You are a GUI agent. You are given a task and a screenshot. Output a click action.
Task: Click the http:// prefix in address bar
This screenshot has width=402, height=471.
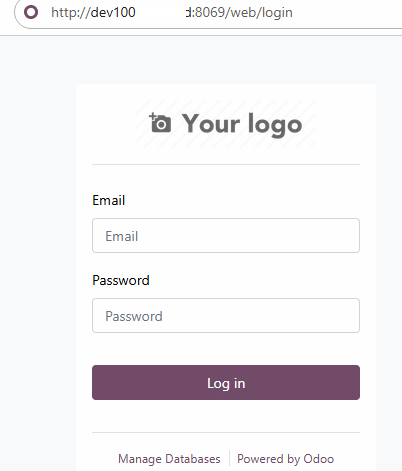click(x=71, y=13)
